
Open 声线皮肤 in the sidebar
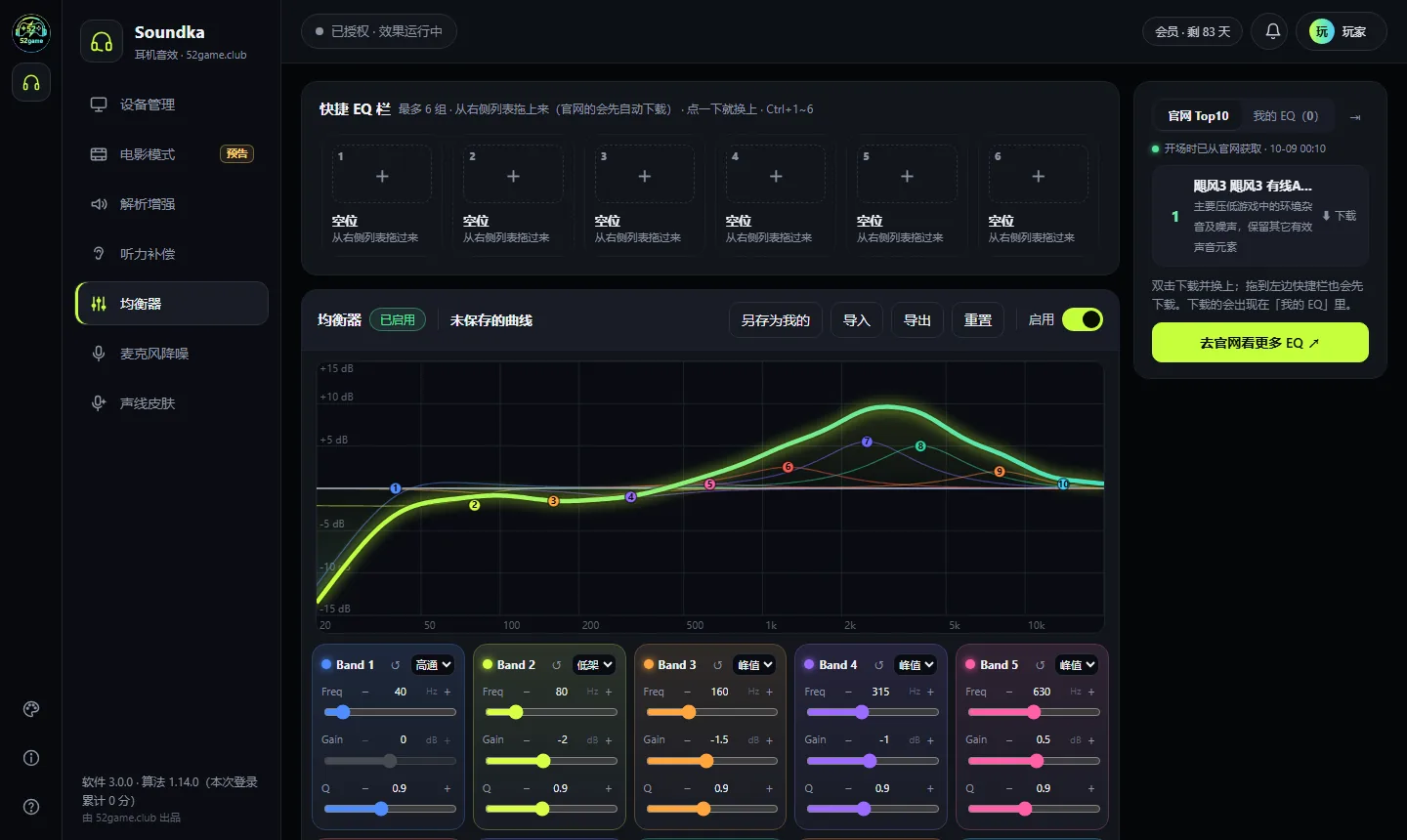click(172, 403)
